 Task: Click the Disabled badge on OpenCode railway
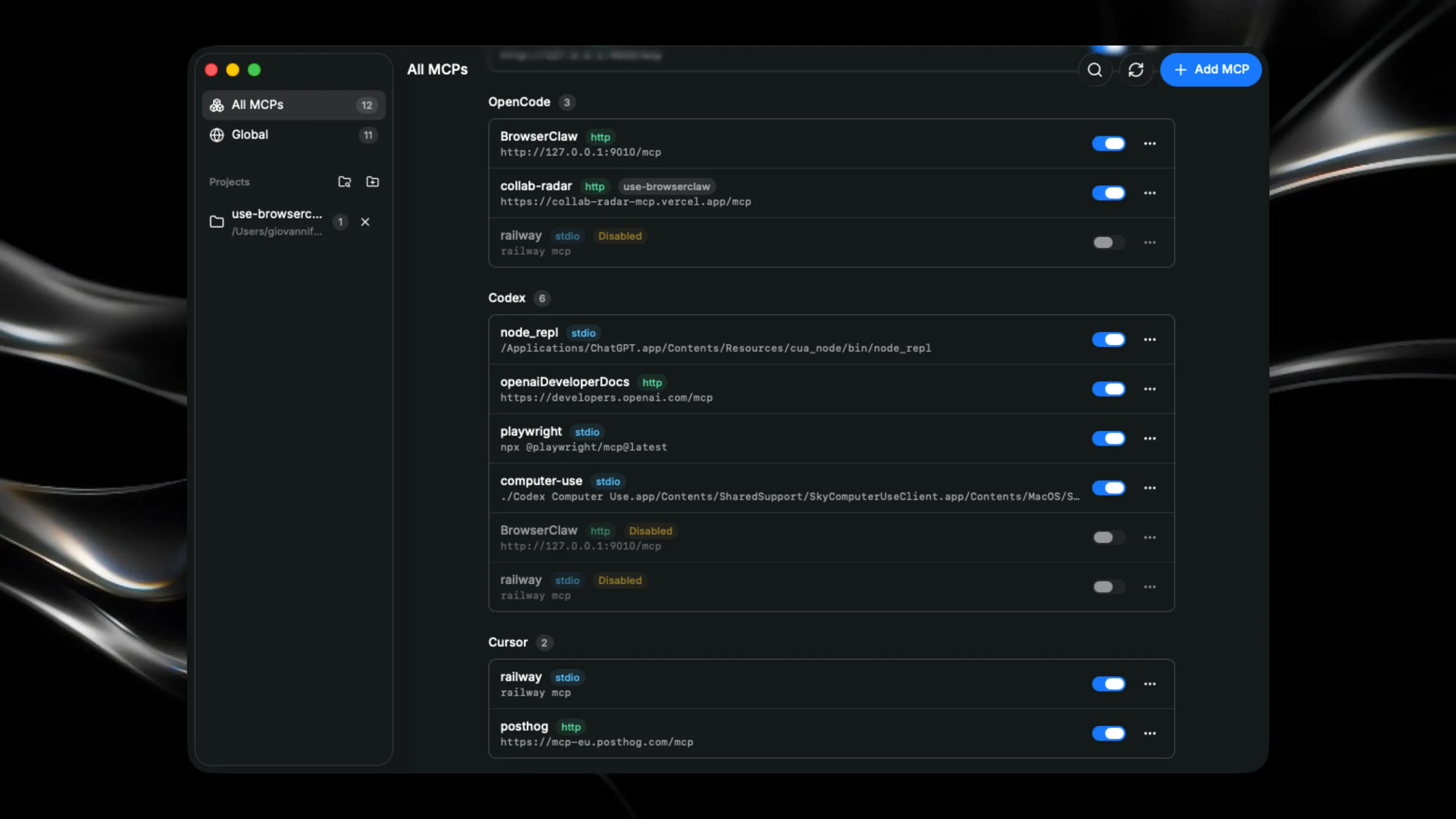click(x=619, y=236)
